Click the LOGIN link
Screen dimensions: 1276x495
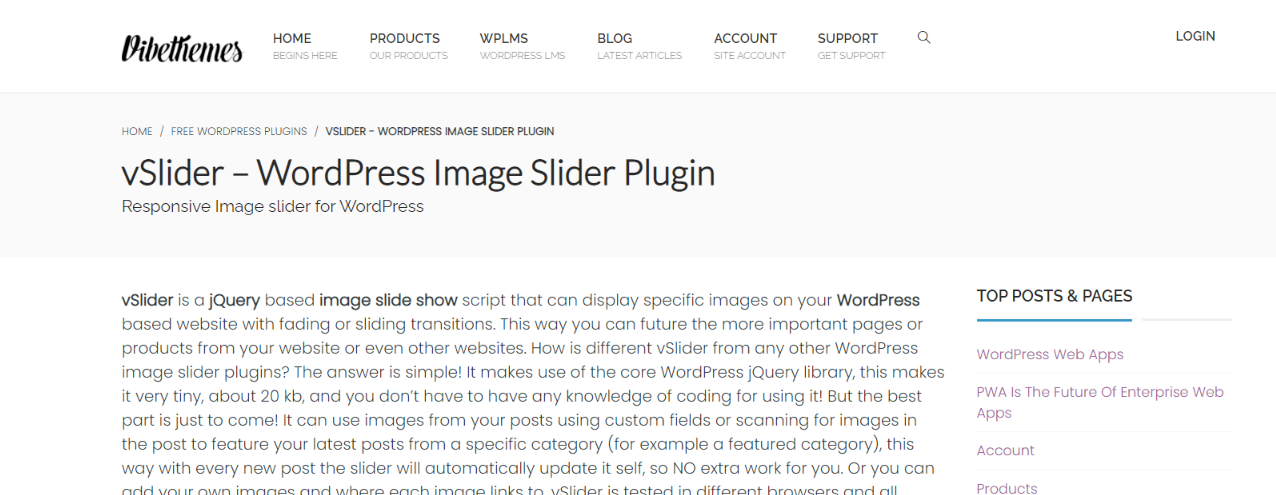pyautogui.click(x=1195, y=36)
